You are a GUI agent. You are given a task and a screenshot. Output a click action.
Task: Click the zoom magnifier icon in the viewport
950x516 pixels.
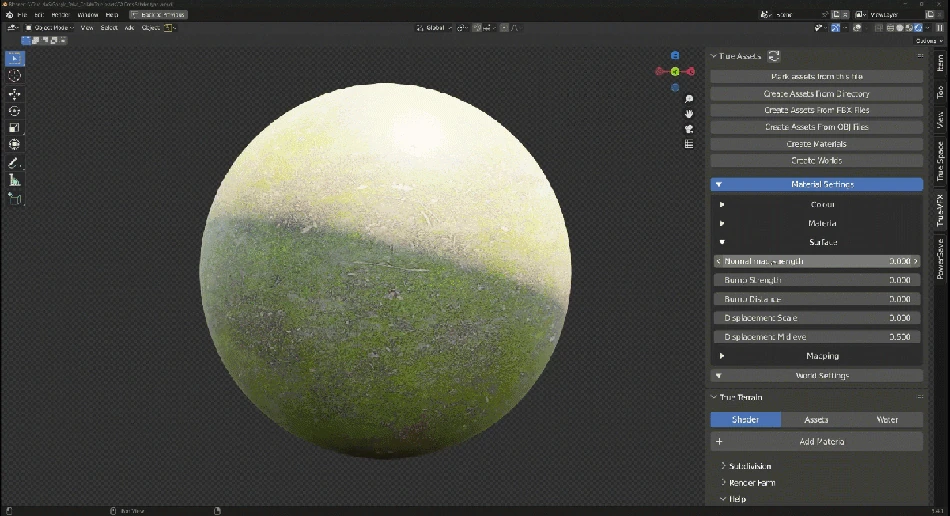(689, 100)
